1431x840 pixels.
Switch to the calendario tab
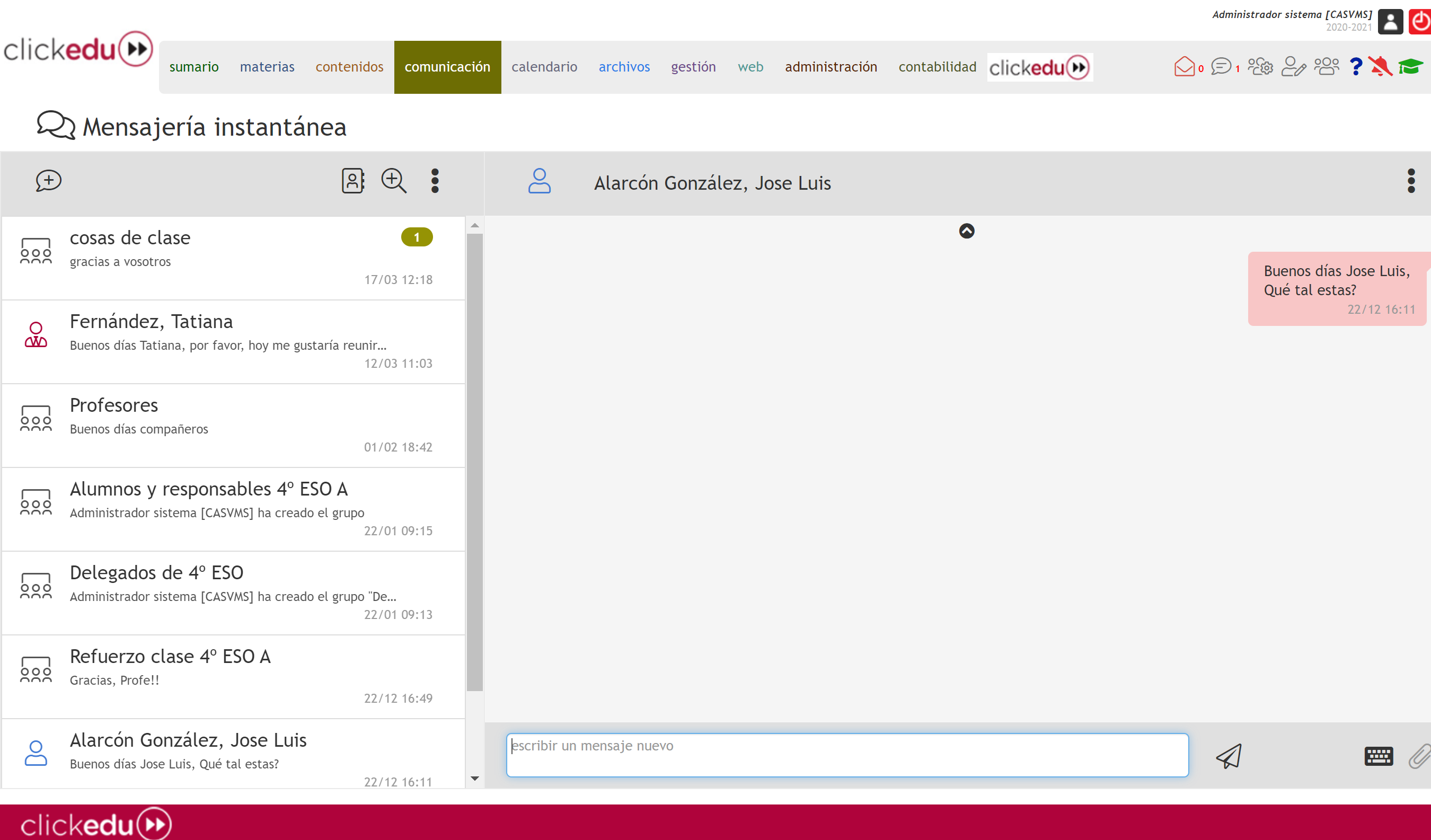pyautogui.click(x=544, y=67)
